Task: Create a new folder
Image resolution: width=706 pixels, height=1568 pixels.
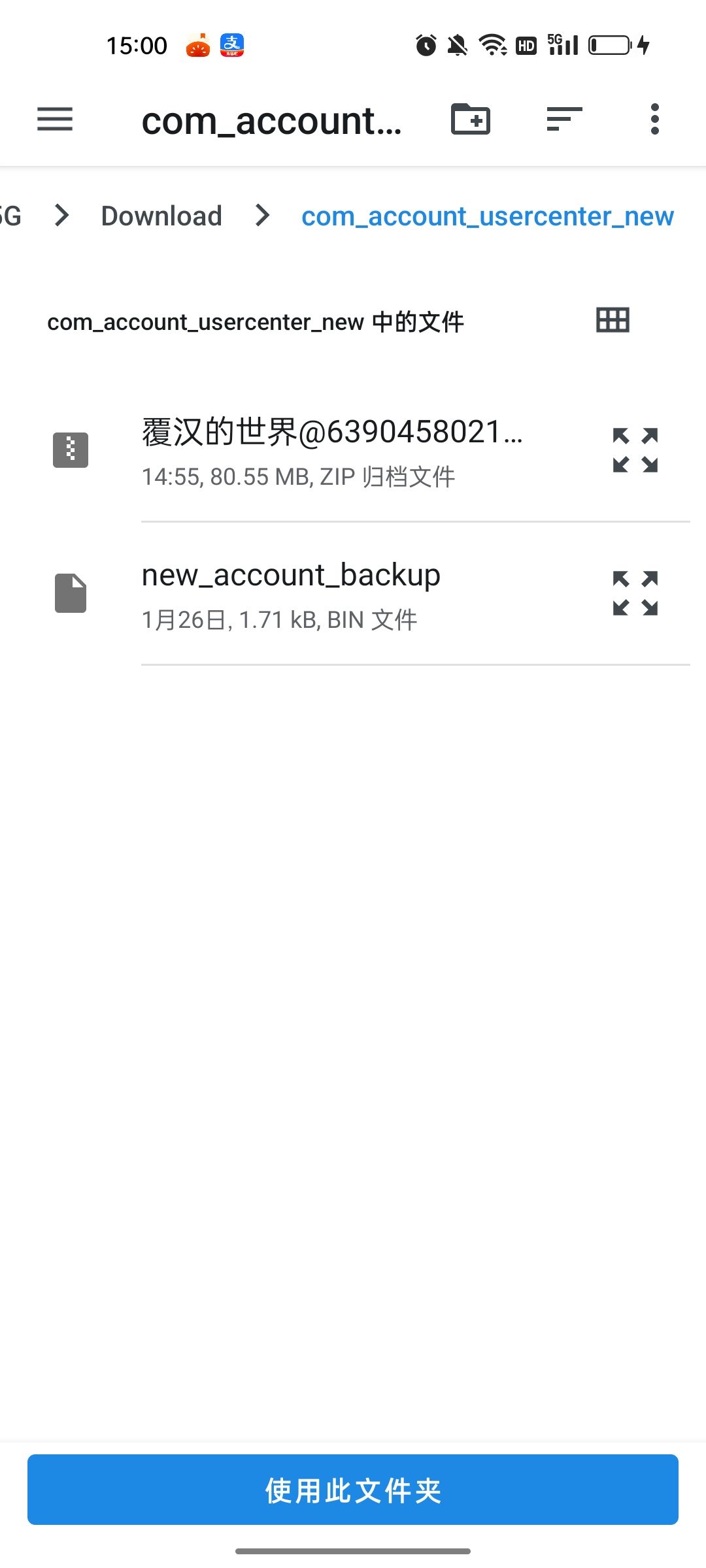Action: (471, 120)
